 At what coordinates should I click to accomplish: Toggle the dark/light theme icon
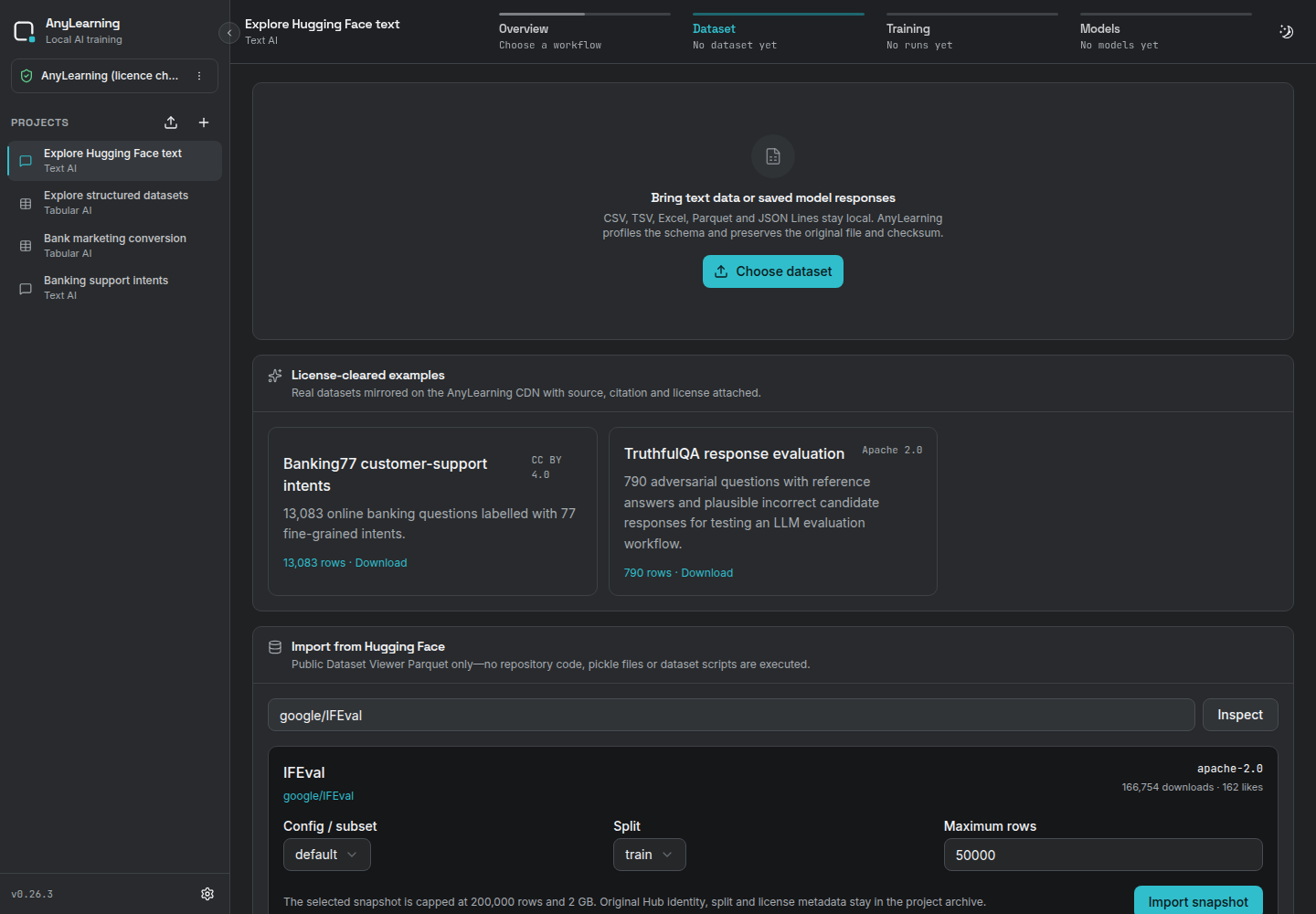point(1286,32)
